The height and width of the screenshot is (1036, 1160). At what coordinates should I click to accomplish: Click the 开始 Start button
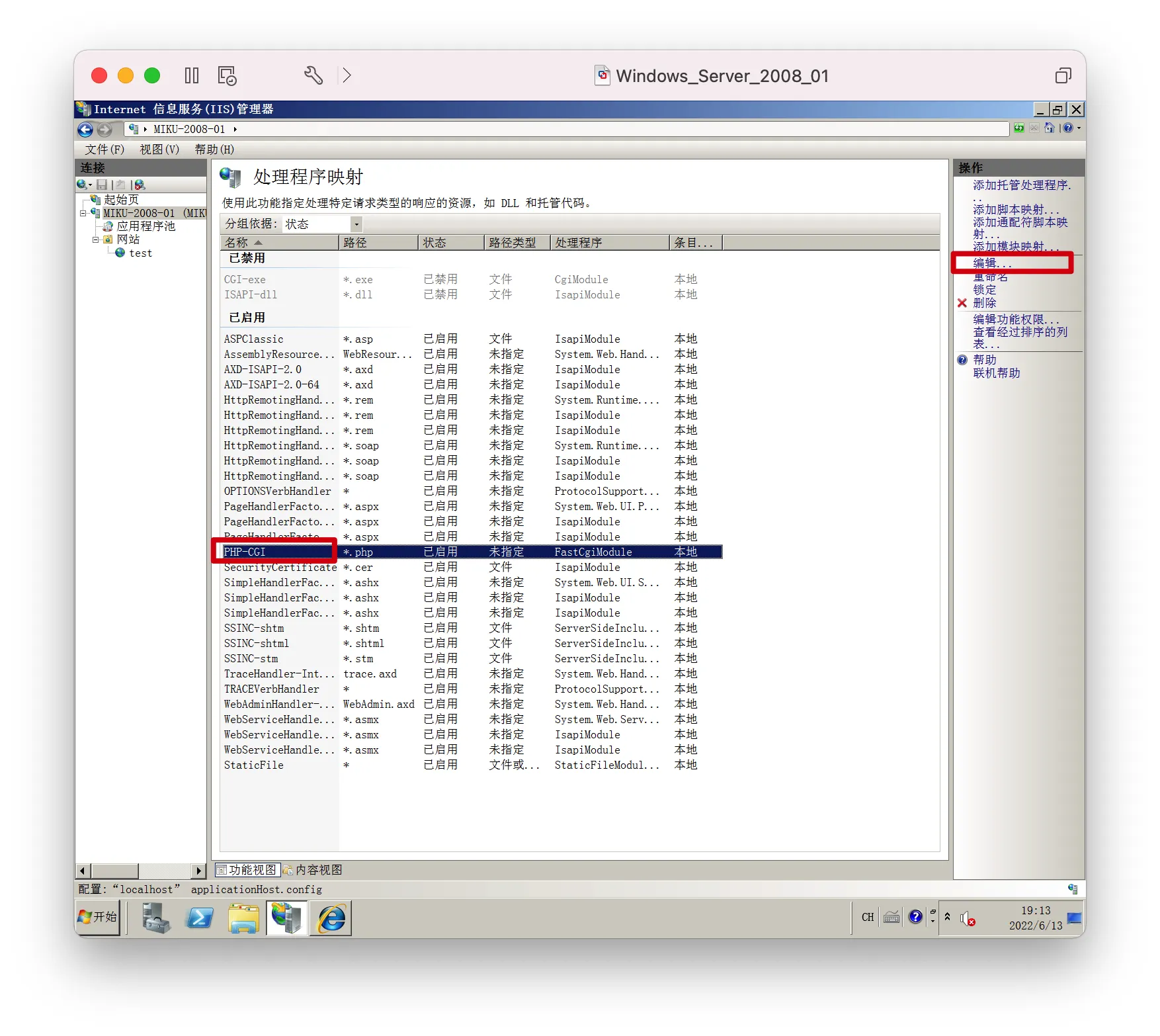click(x=98, y=918)
